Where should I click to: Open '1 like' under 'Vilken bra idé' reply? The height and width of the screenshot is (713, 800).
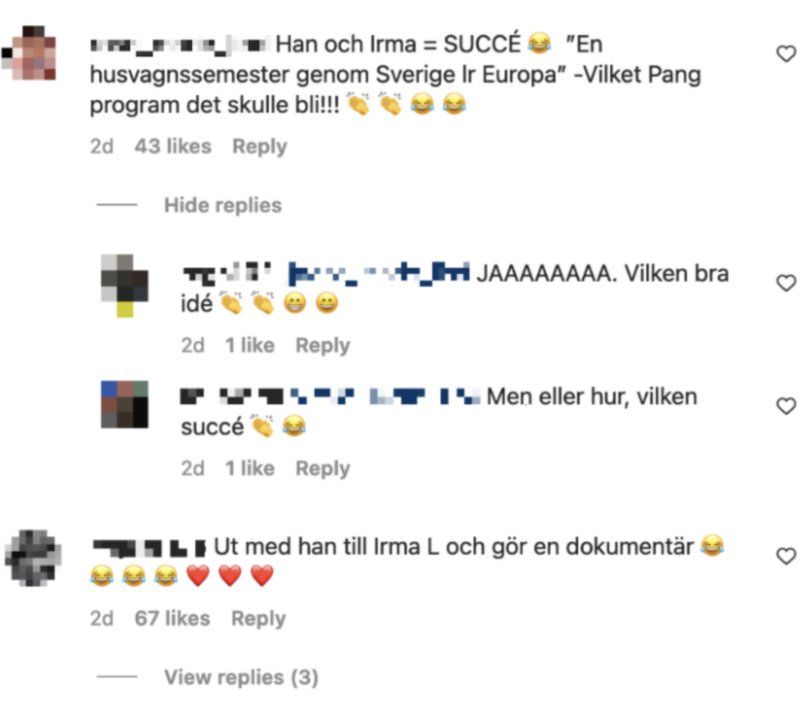point(250,346)
